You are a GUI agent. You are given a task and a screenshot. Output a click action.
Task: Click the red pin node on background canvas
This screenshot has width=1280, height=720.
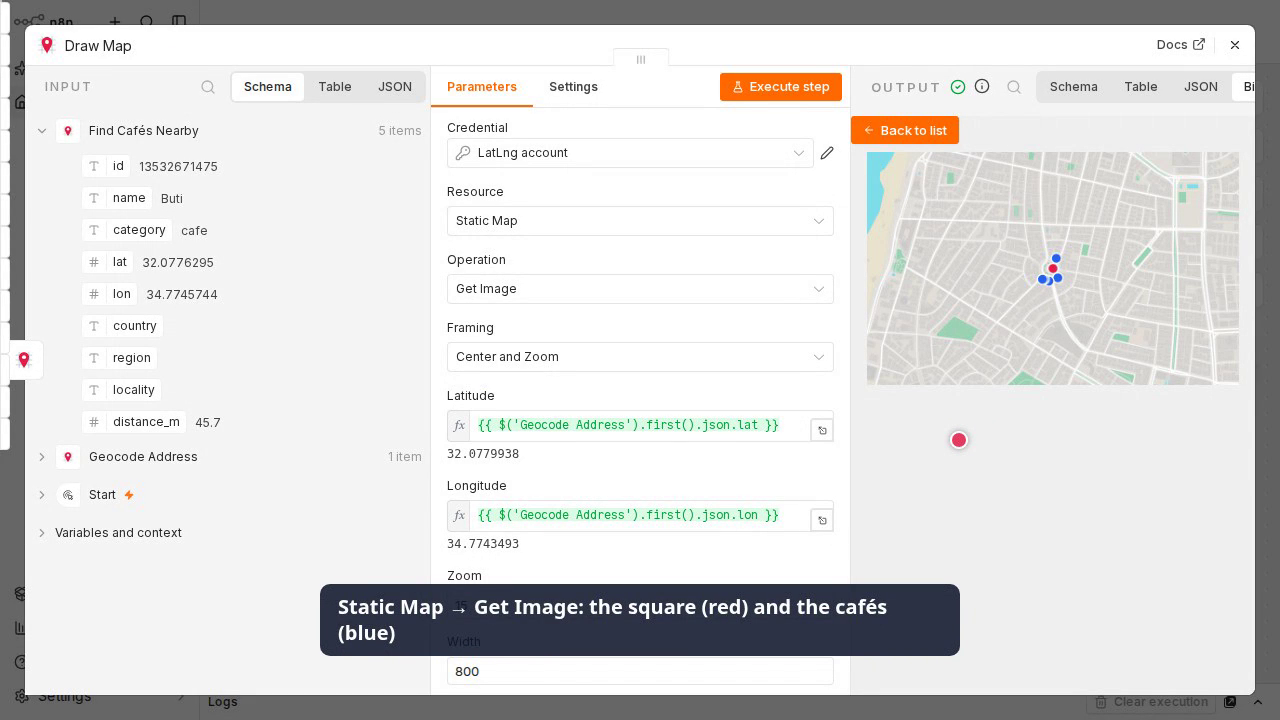tap(24, 360)
